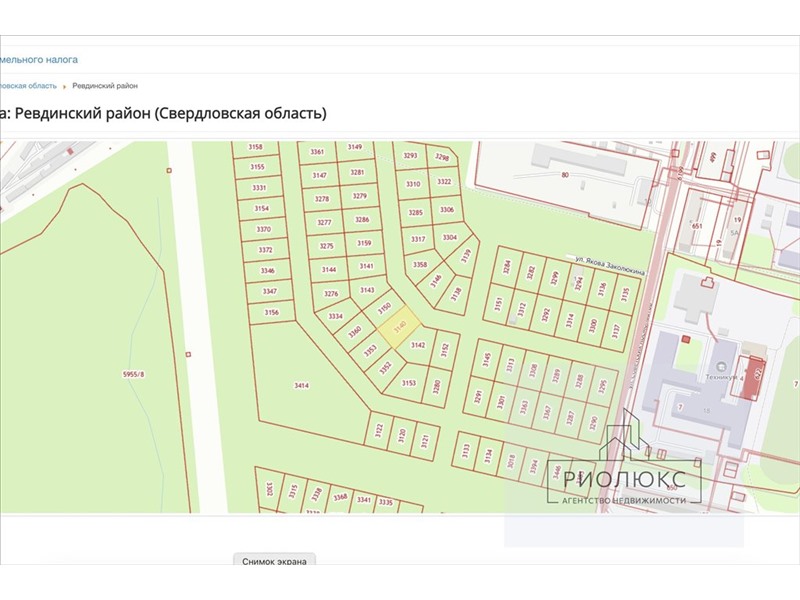Pick parcel 3358 on the map

tap(420, 265)
